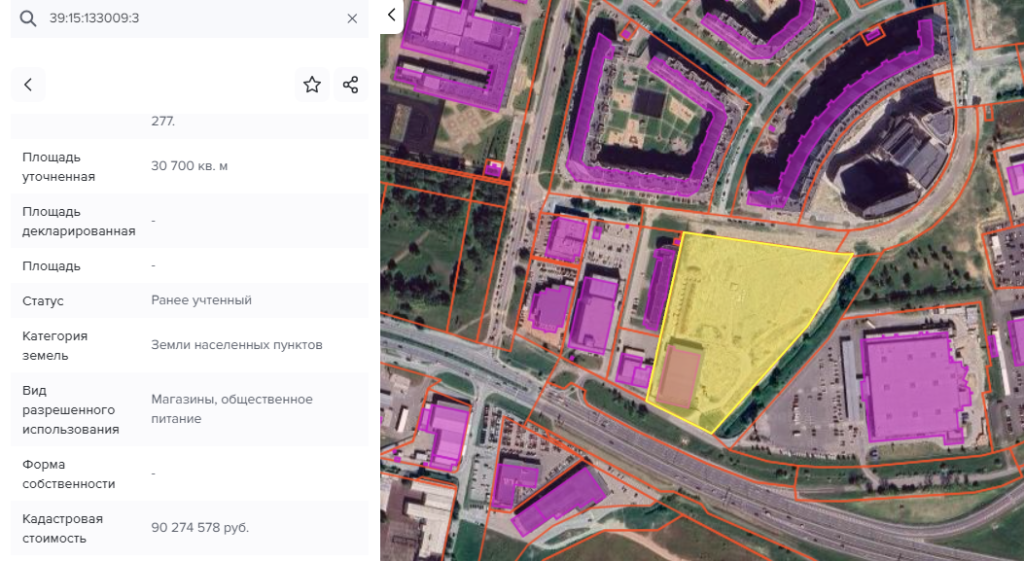The width and height of the screenshot is (1024, 561).
Task: Click 'Земли населенных пунктов' category value
Action: click(x=237, y=345)
